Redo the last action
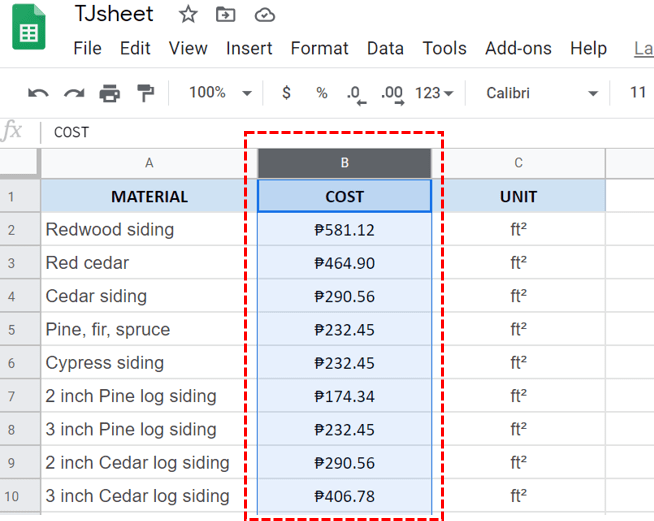This screenshot has height=521, width=654. click(74, 93)
